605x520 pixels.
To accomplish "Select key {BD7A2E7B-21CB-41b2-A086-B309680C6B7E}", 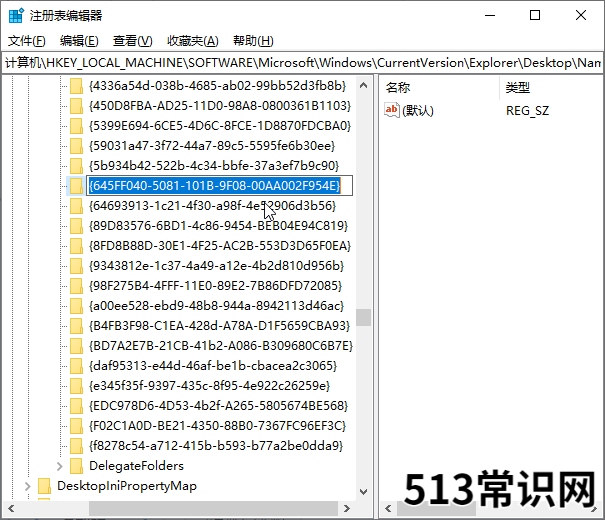I will pos(221,346).
